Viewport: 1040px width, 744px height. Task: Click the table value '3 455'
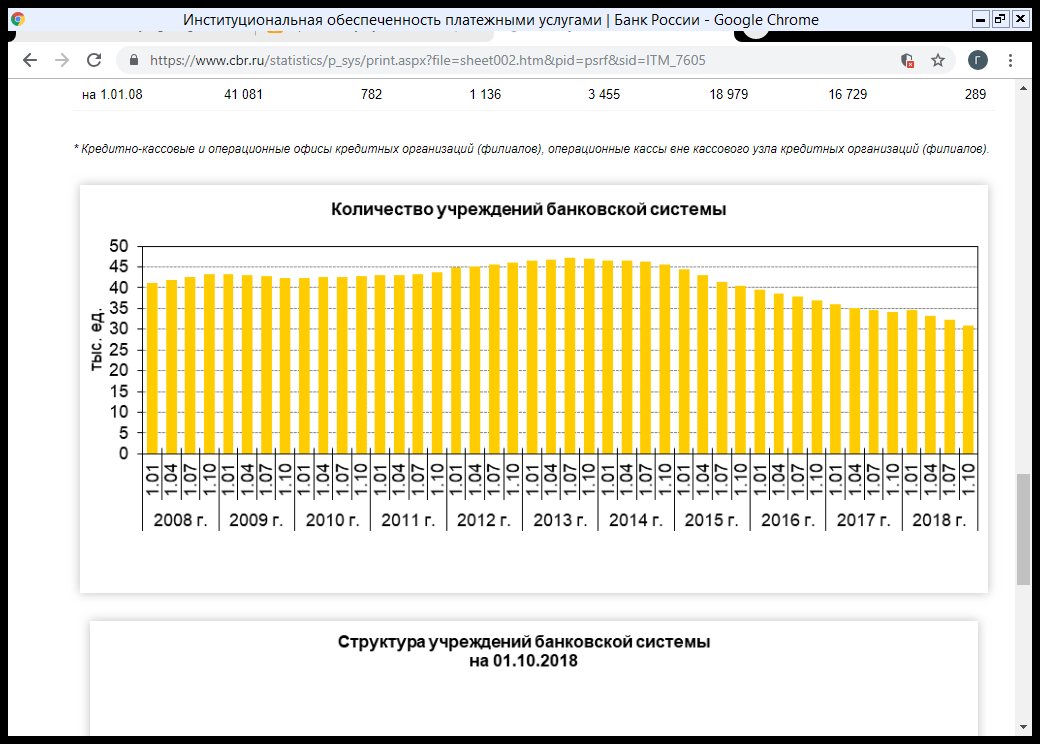click(x=604, y=95)
